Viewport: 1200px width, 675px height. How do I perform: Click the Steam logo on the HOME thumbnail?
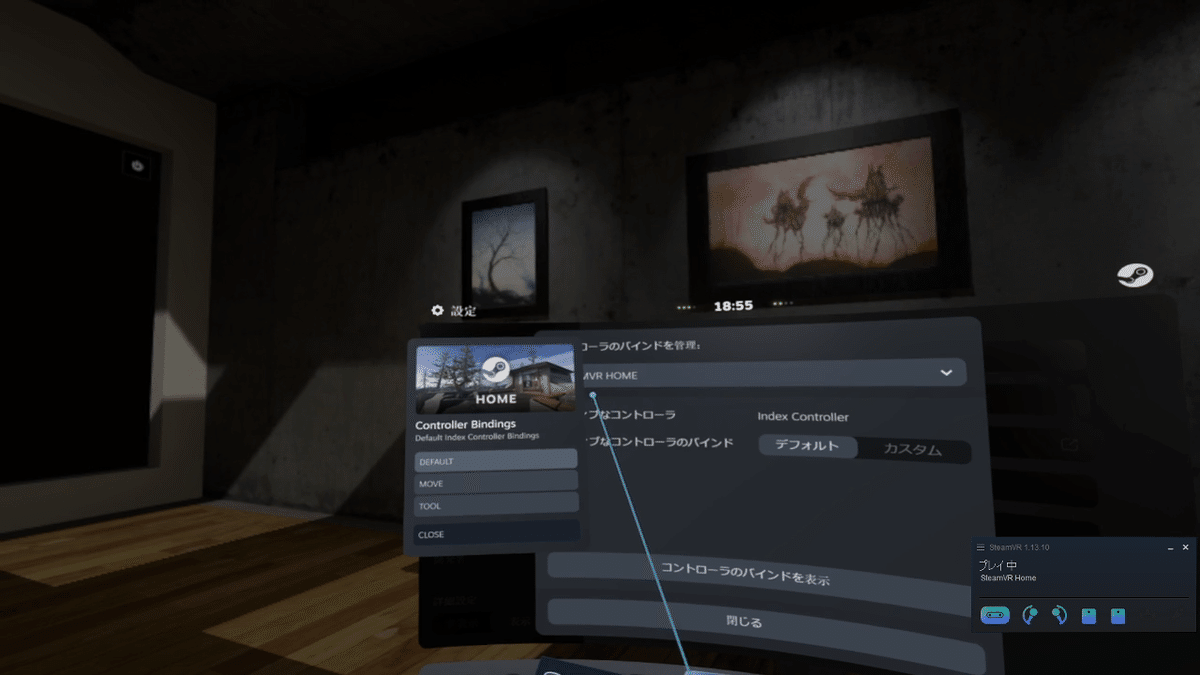pyautogui.click(x=496, y=371)
